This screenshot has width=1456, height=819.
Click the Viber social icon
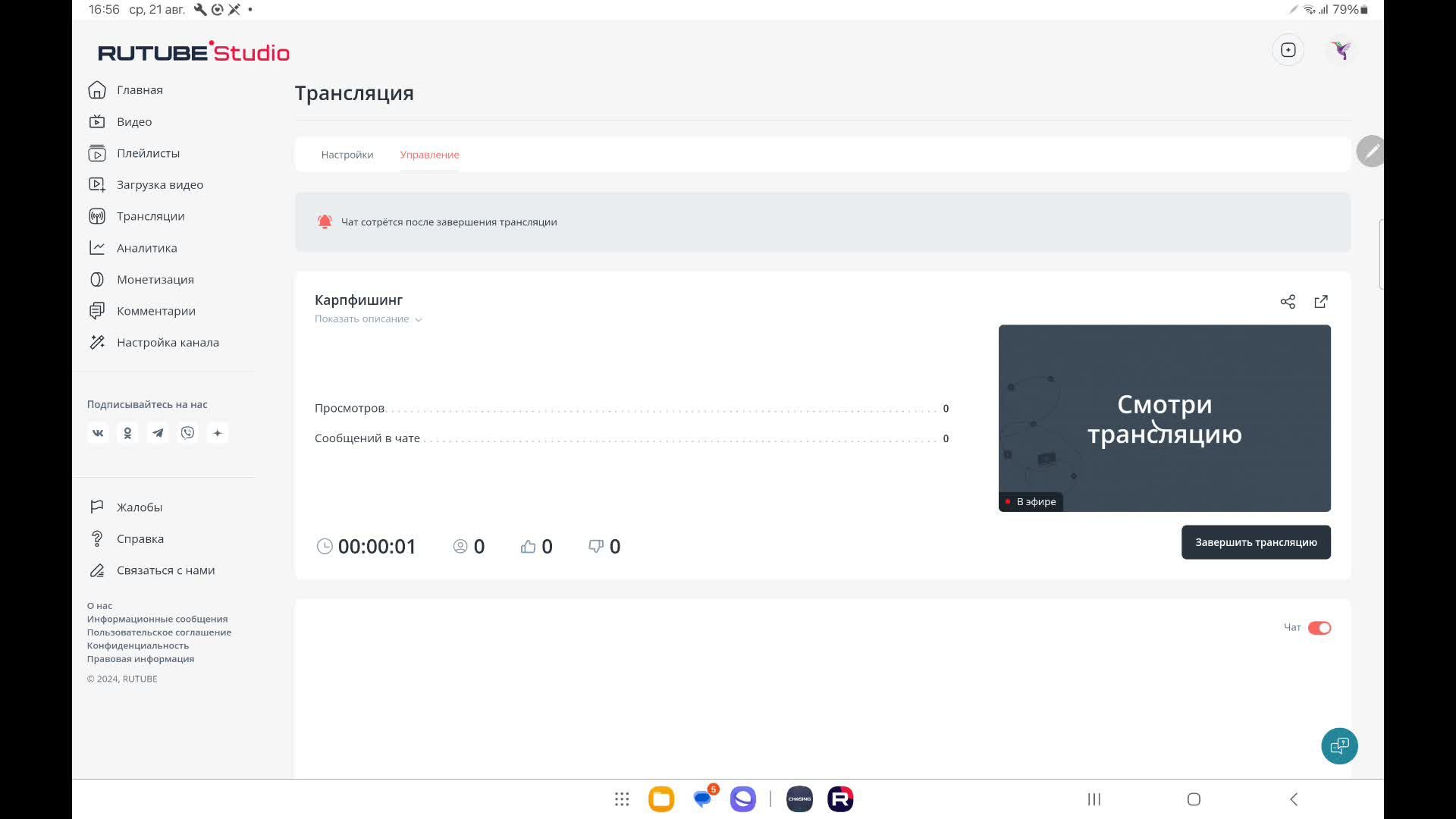[187, 433]
